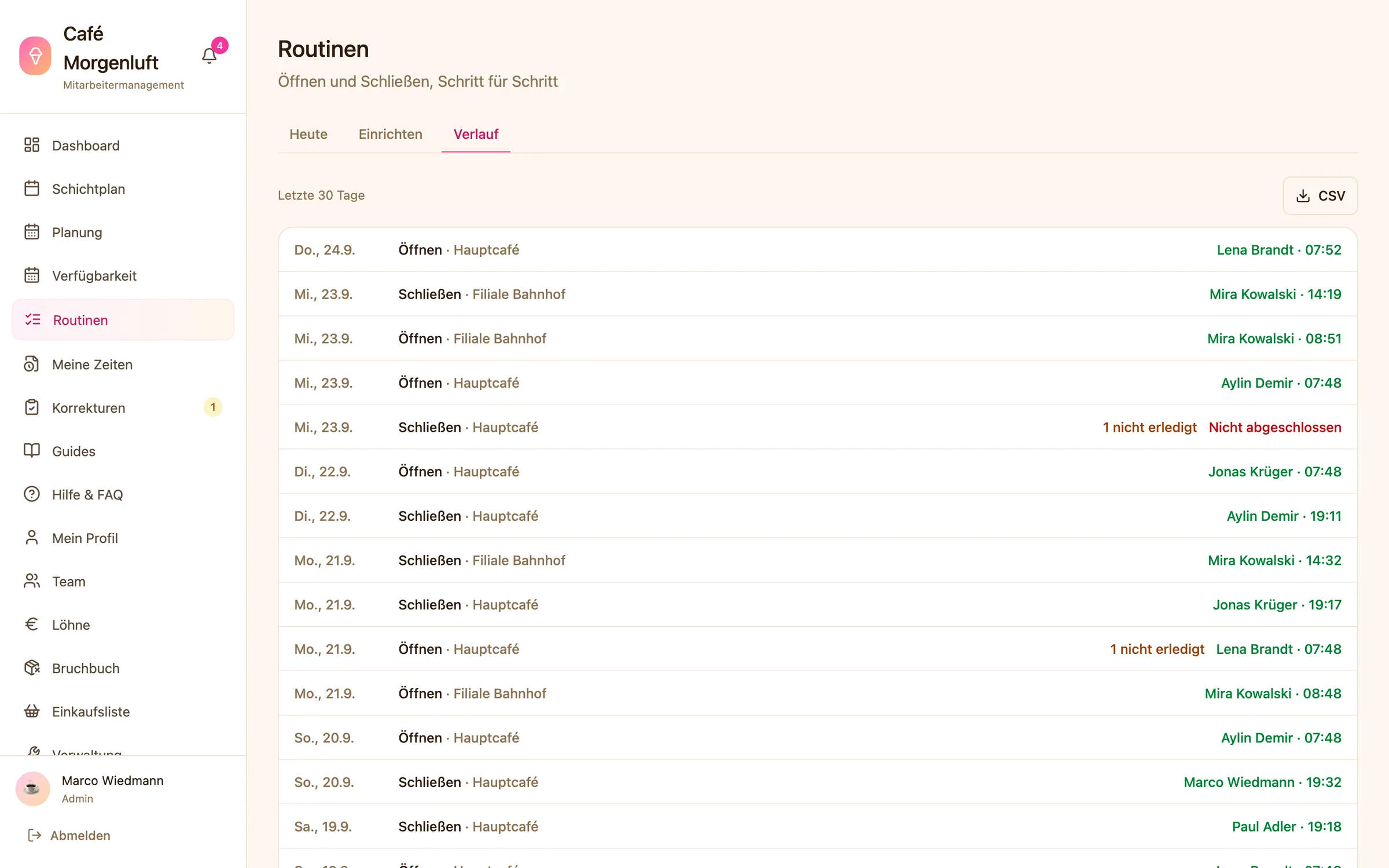Open Korrekturen with 1 badge
The height and width of the screenshot is (868, 1389).
click(x=123, y=408)
